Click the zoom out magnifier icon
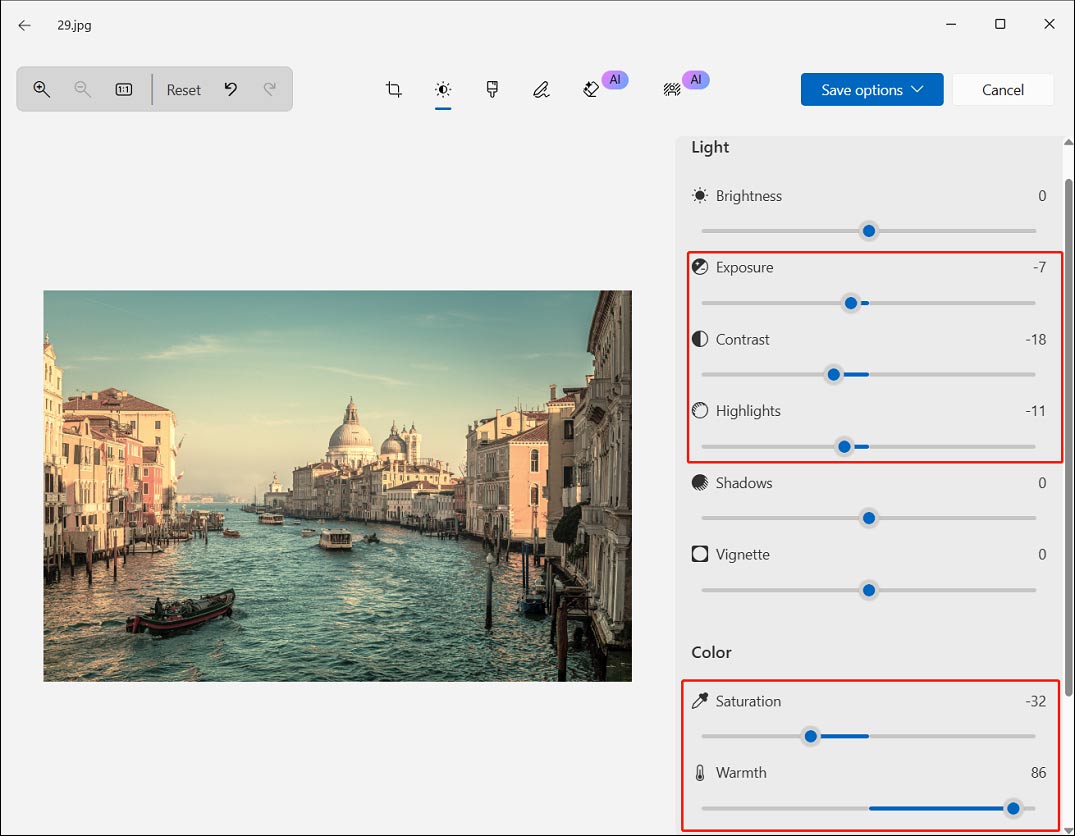The image size is (1075, 836). [82, 89]
